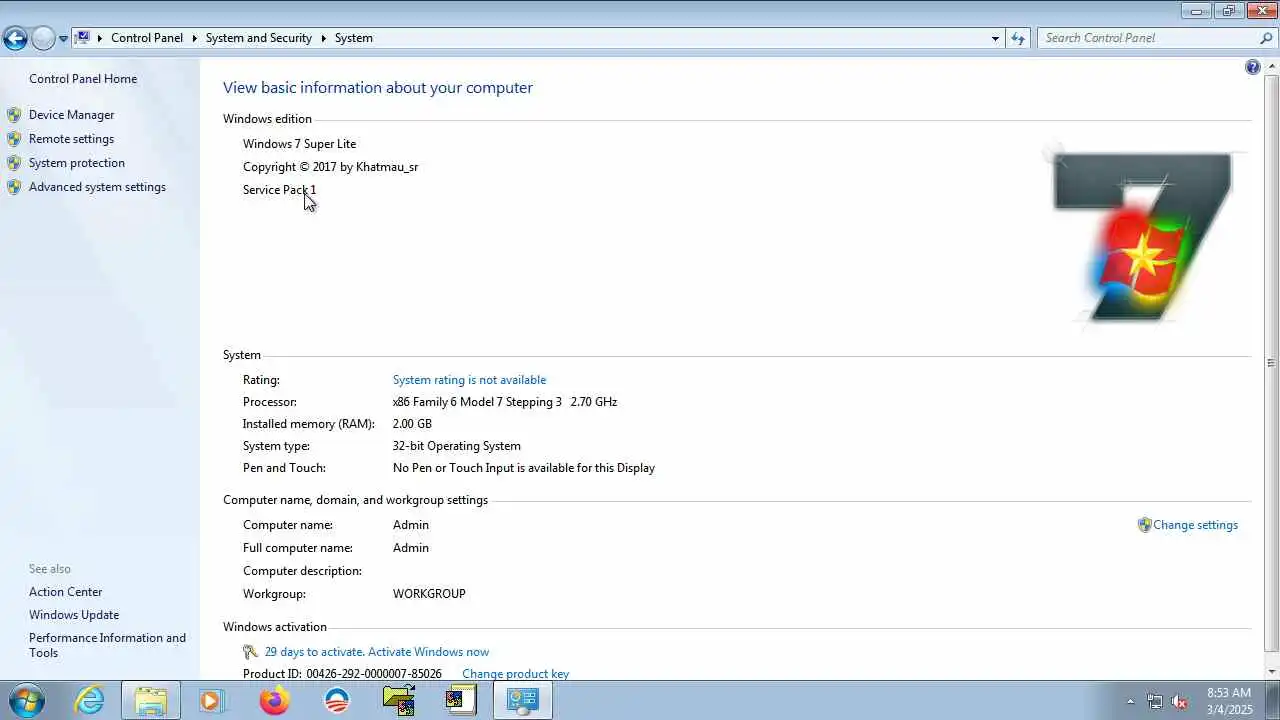This screenshot has width=1280, height=720.
Task: Open the network status tray icon
Action: click(x=1155, y=701)
